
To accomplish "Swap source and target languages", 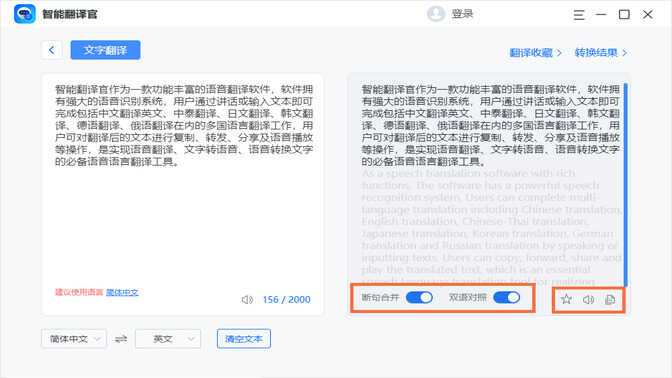I will pos(121,339).
